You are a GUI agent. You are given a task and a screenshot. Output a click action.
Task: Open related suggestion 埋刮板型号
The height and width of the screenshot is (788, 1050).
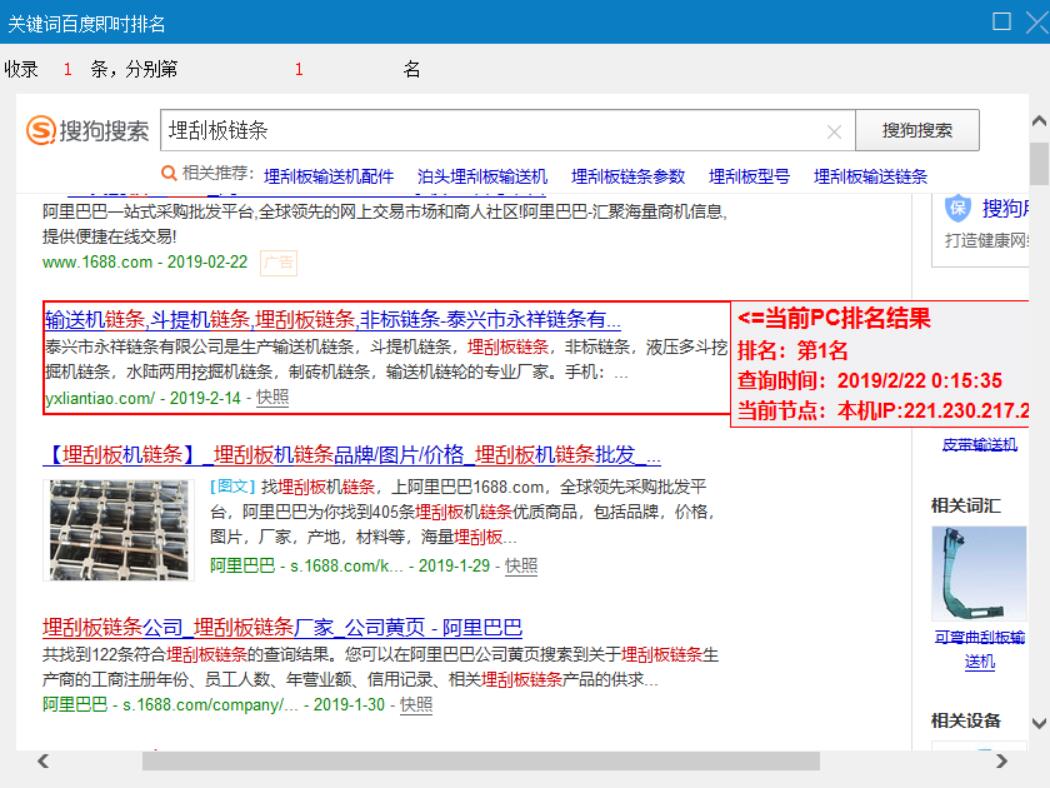[x=749, y=177]
